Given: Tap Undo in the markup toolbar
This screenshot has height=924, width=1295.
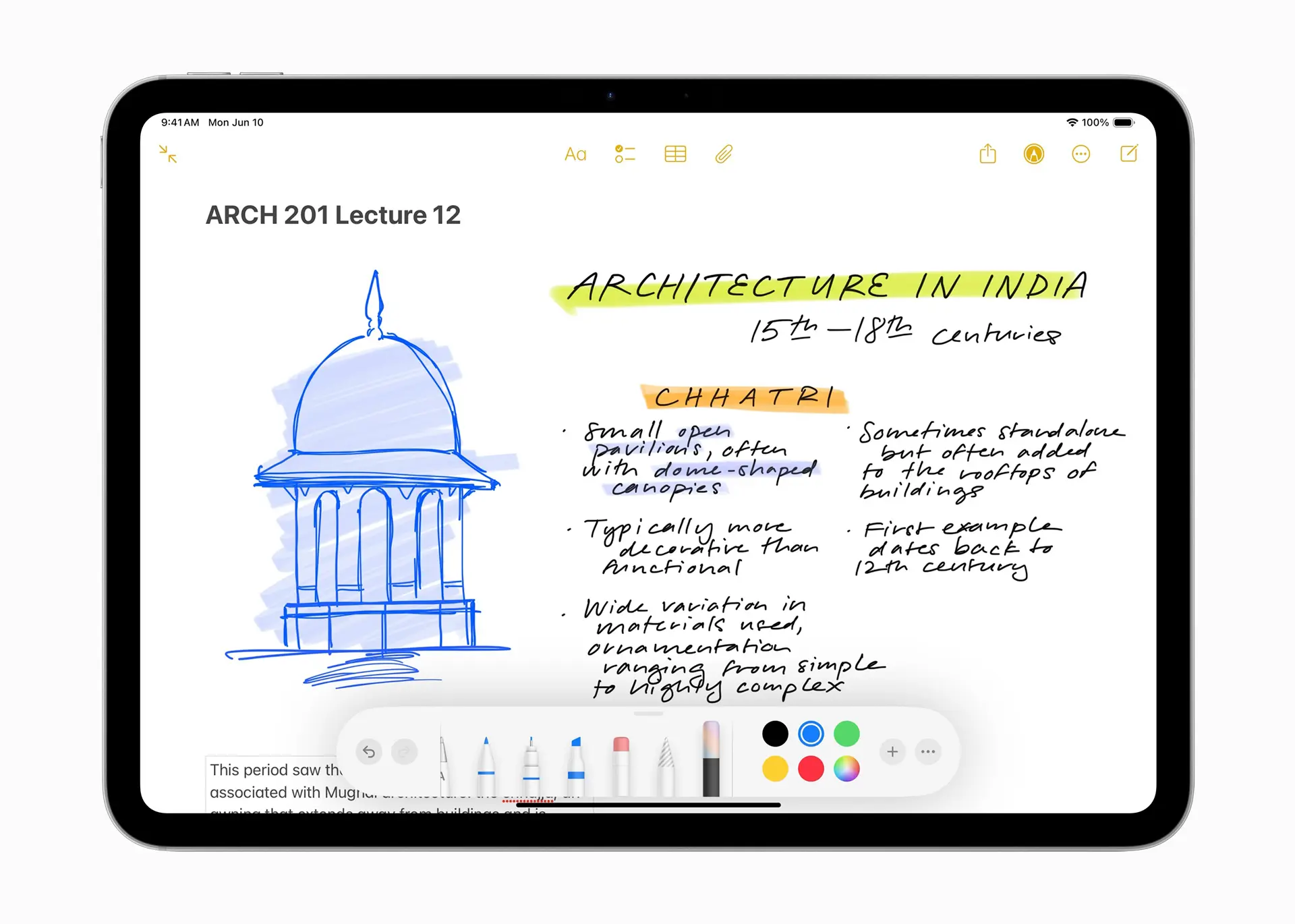Looking at the screenshot, I should tap(368, 751).
